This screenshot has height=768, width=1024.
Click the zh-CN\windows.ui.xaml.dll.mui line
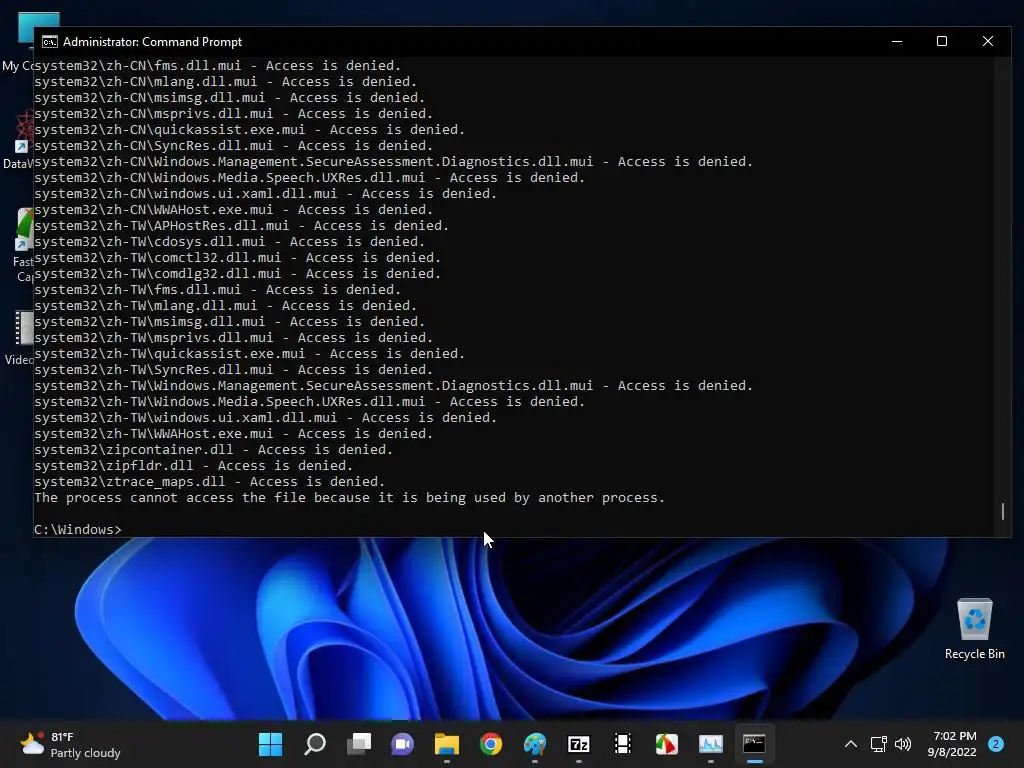click(265, 193)
